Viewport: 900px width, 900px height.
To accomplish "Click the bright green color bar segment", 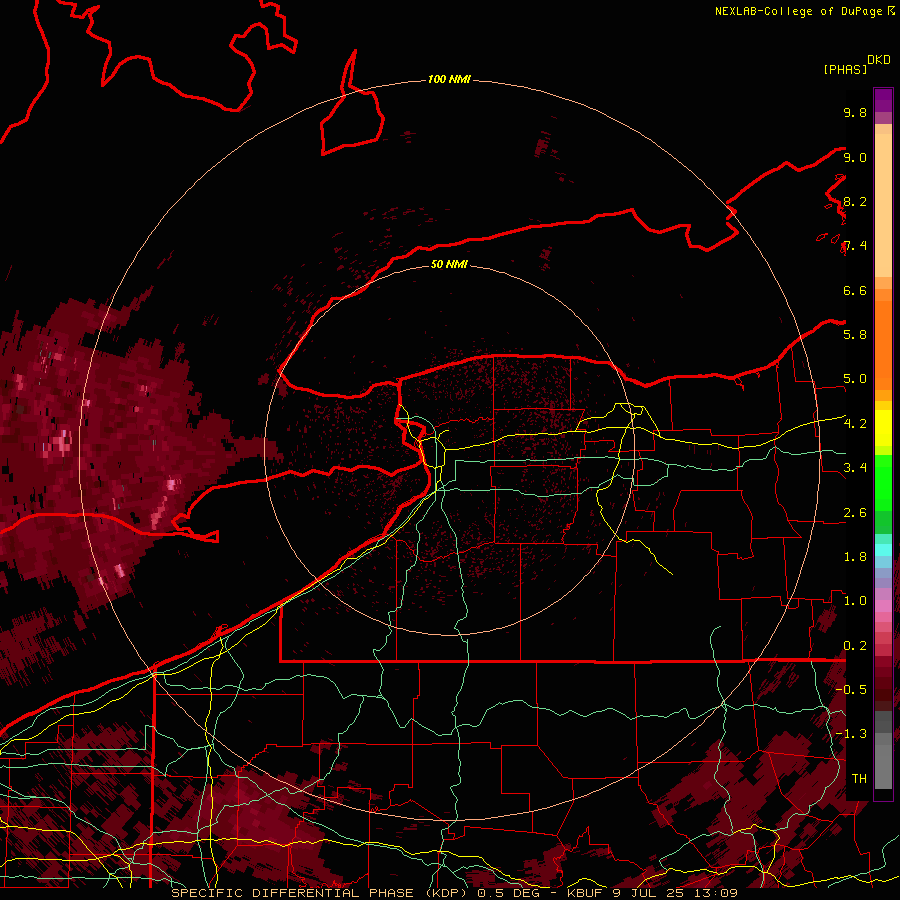I will [883, 483].
